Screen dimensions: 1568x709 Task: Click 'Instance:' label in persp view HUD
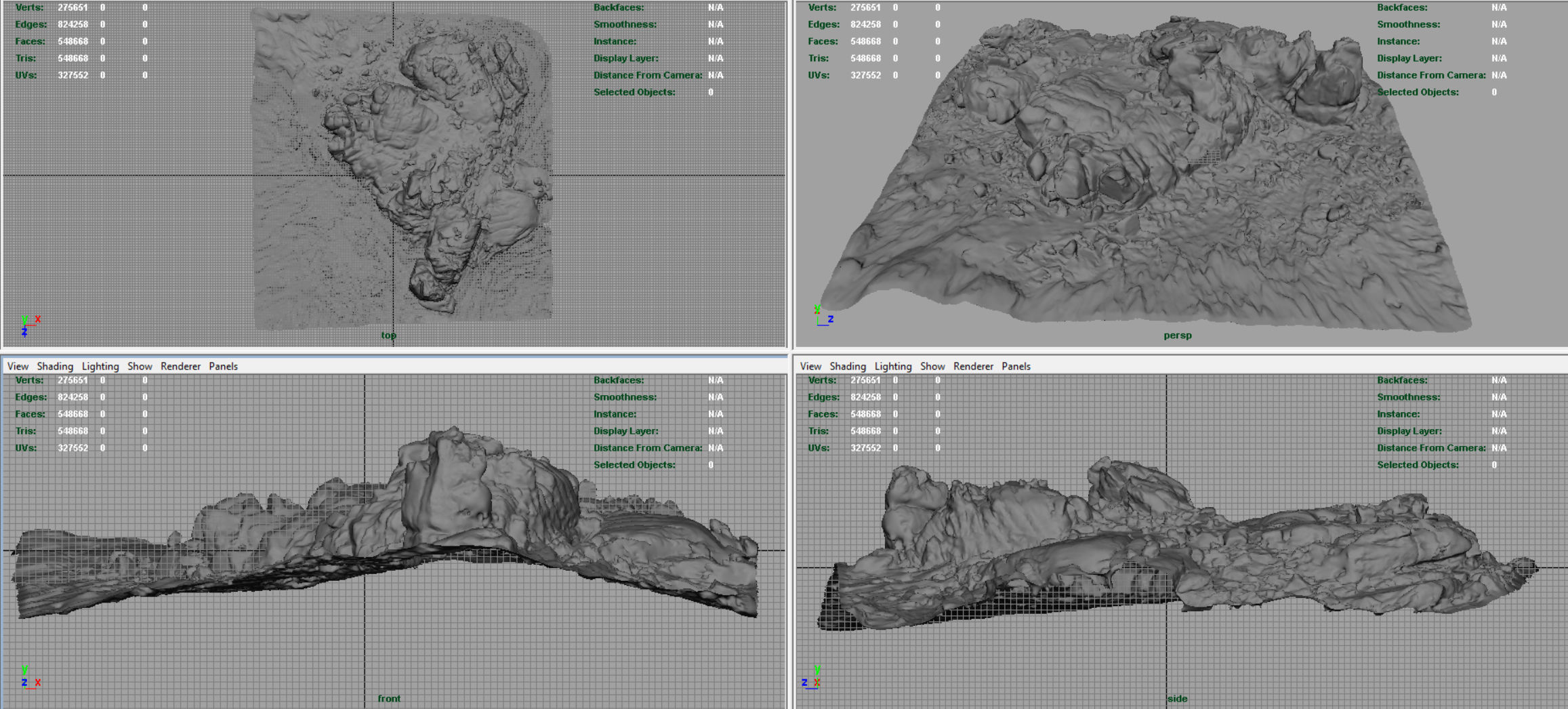(x=1398, y=41)
